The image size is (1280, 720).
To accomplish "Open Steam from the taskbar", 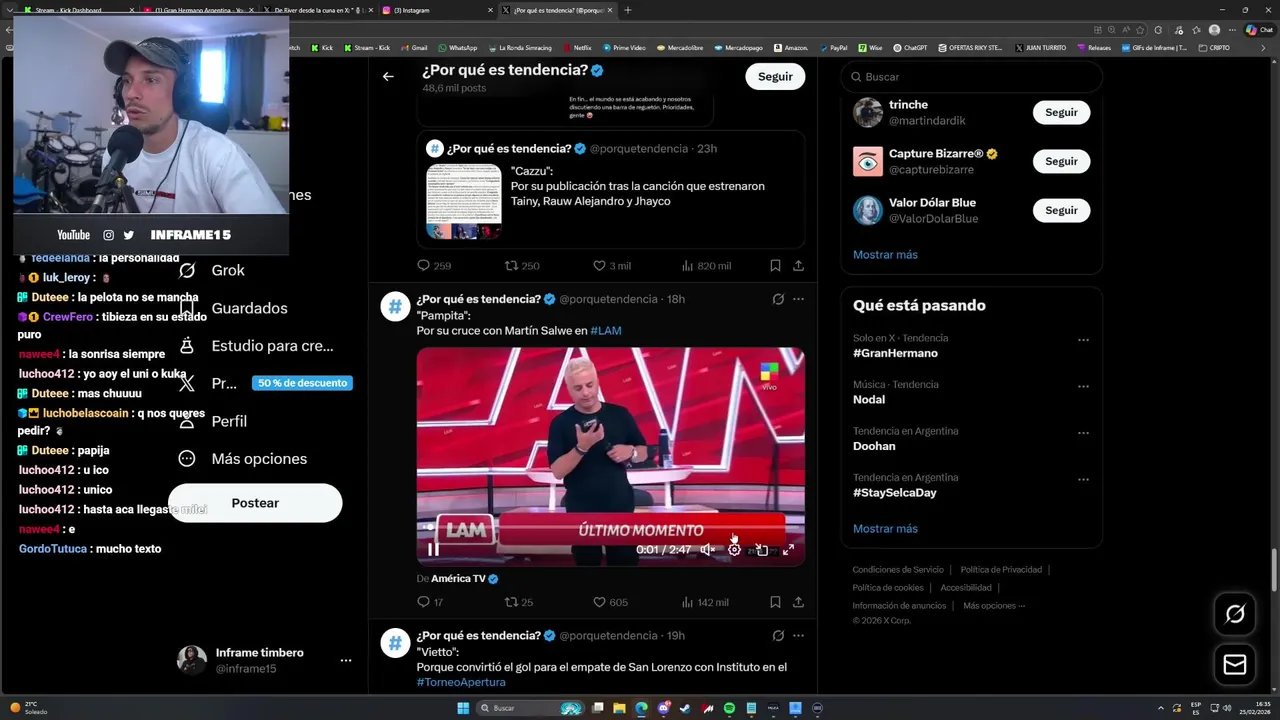I will click(x=685, y=708).
